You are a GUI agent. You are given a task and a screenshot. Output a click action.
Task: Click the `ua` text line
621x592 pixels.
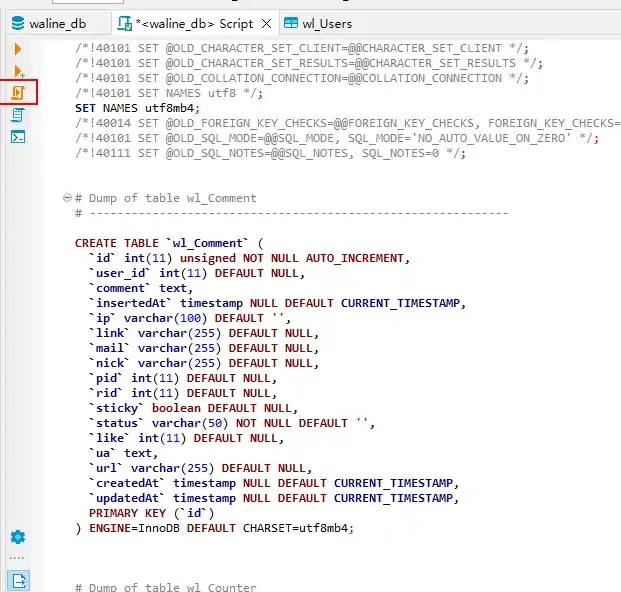(x=123, y=453)
